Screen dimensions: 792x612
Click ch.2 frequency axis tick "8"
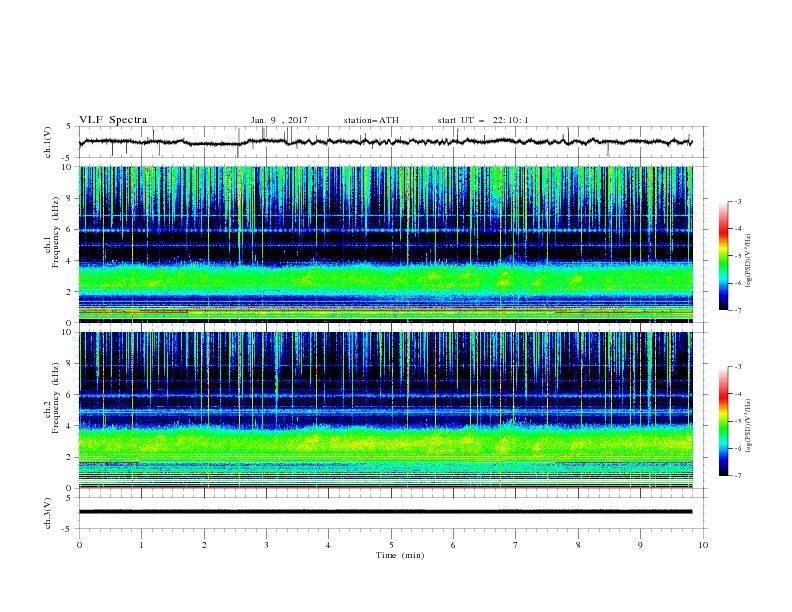[71, 364]
